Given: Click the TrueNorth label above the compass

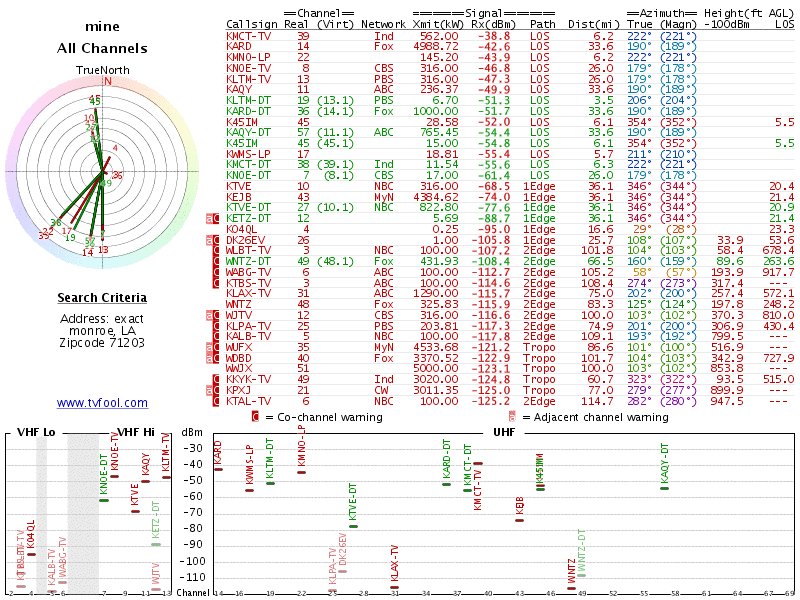Looking at the screenshot, I should click(x=102, y=69).
